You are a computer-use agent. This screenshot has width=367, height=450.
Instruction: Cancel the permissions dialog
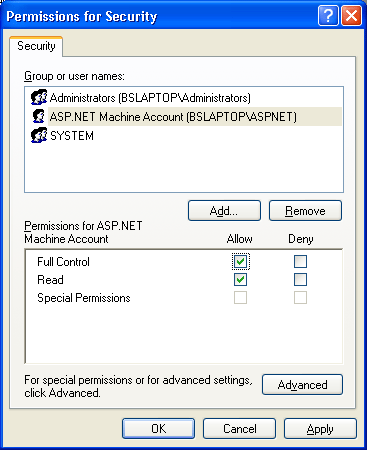click(240, 429)
